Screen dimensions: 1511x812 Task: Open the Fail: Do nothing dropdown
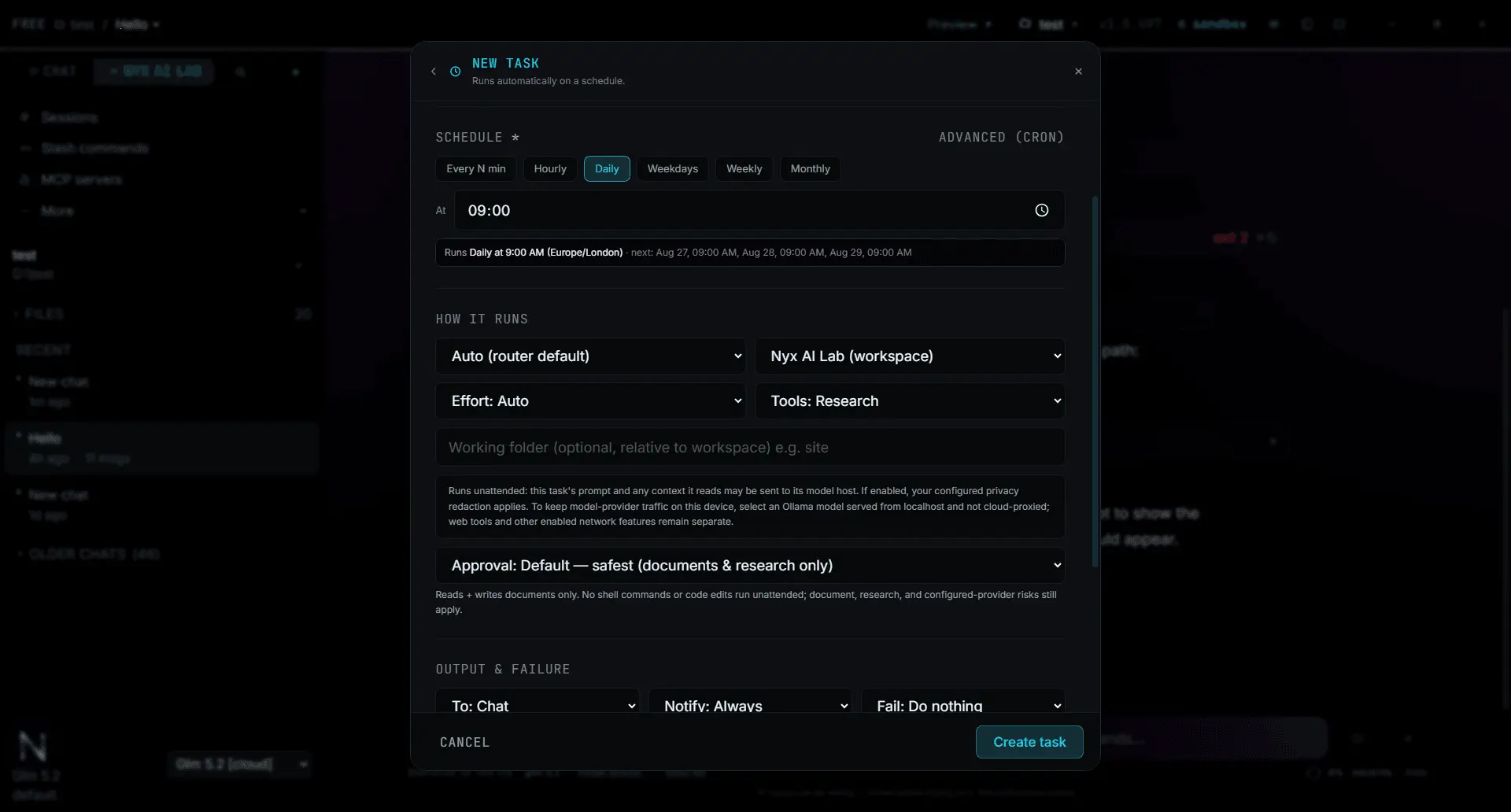[x=963, y=702]
